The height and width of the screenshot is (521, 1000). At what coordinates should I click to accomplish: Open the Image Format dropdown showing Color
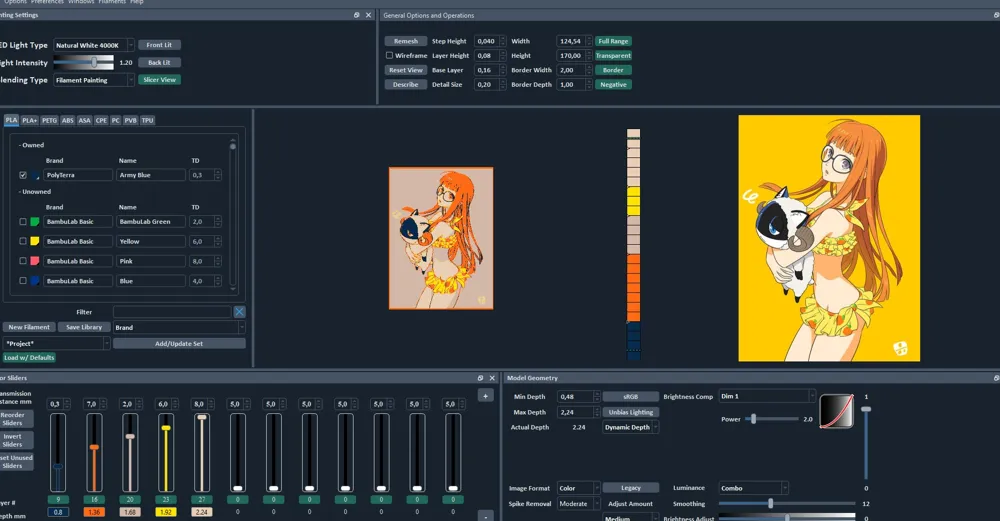point(578,488)
